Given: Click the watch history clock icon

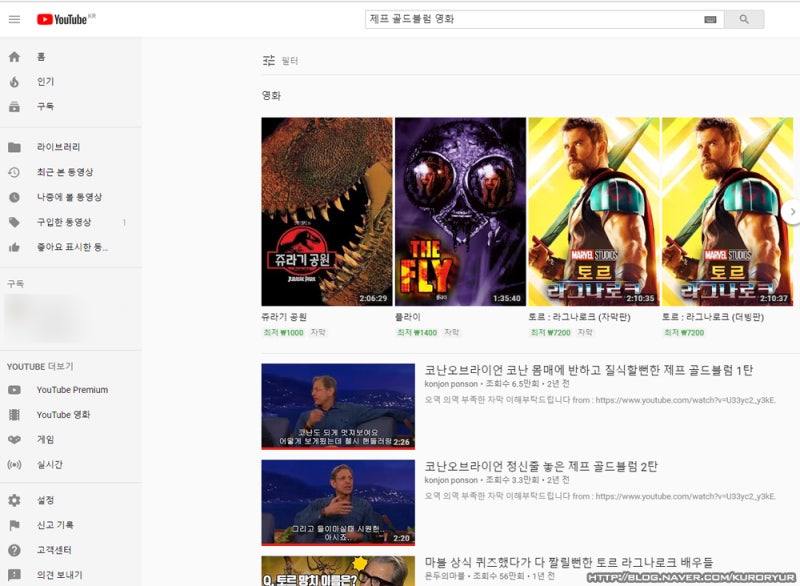Looking at the screenshot, I should point(14,172).
